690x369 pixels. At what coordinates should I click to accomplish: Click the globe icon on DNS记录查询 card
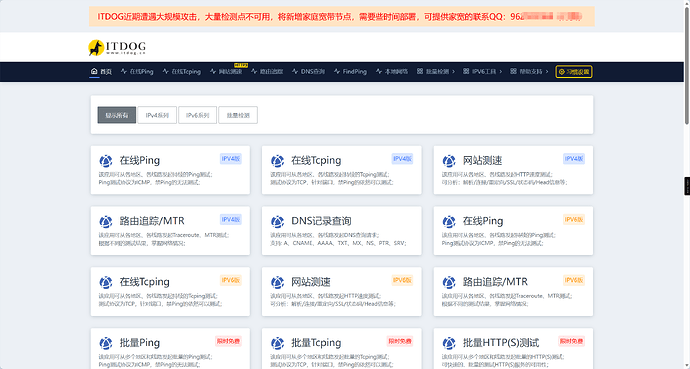pyautogui.click(x=277, y=222)
